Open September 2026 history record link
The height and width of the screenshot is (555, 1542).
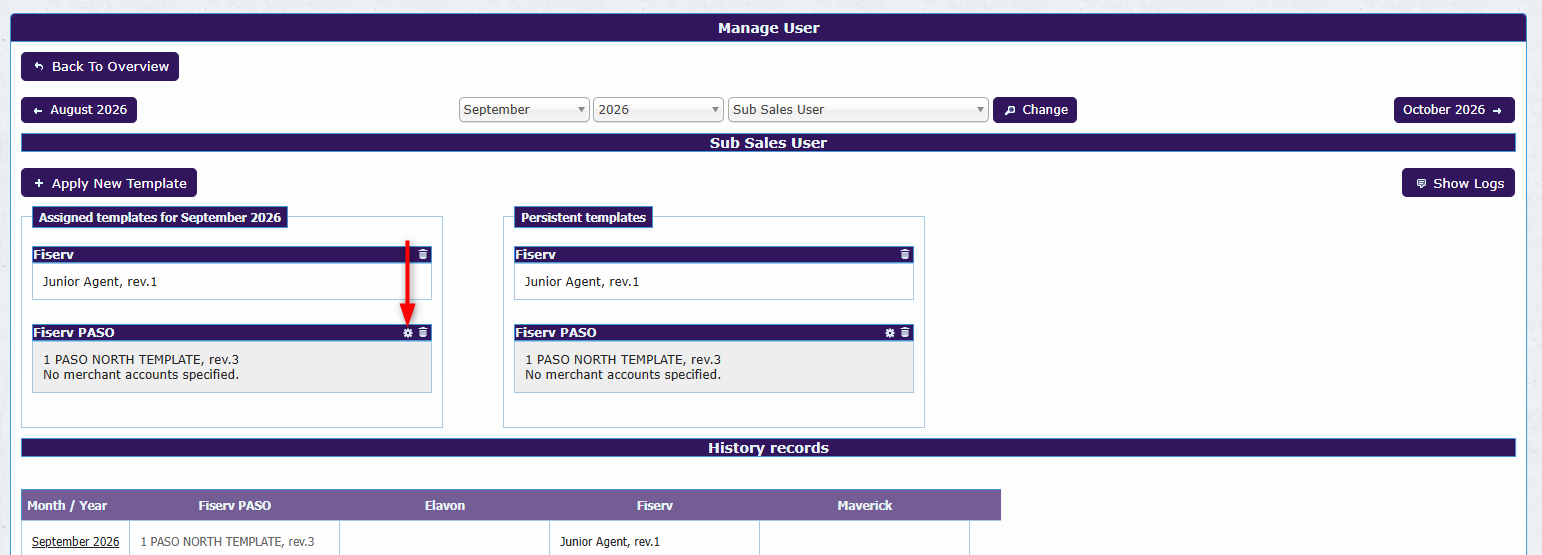75,542
